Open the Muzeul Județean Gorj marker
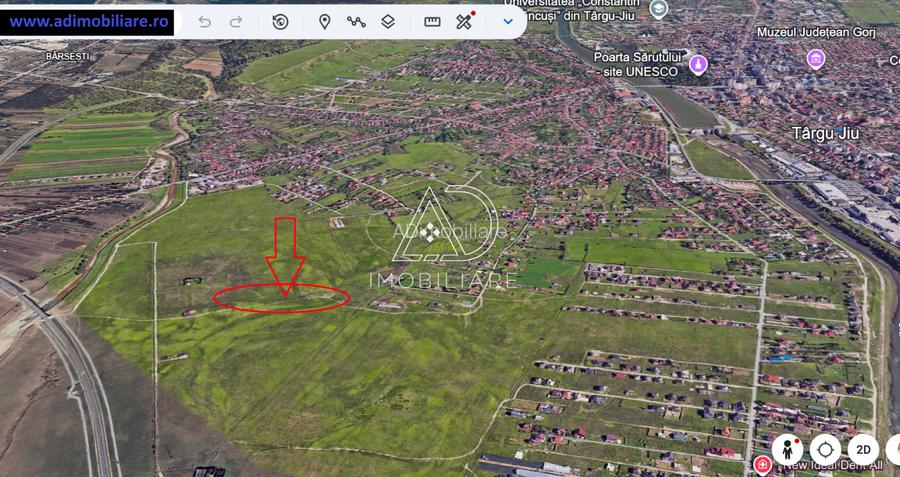The width and height of the screenshot is (900, 477). pyautogui.click(x=816, y=58)
